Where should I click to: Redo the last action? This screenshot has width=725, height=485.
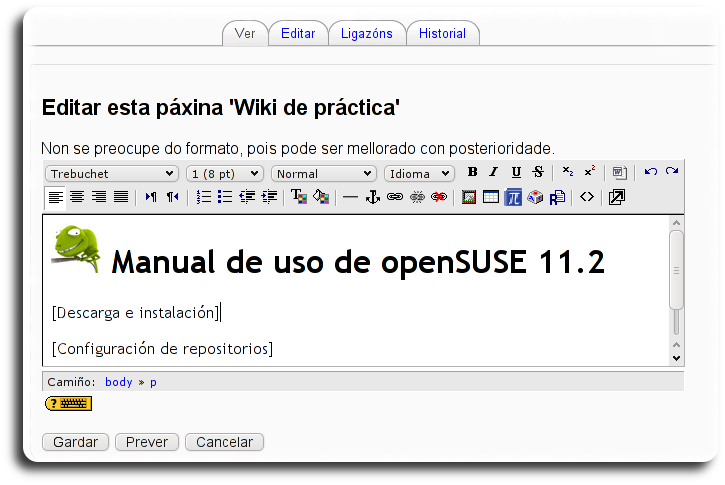pyautogui.click(x=672, y=172)
